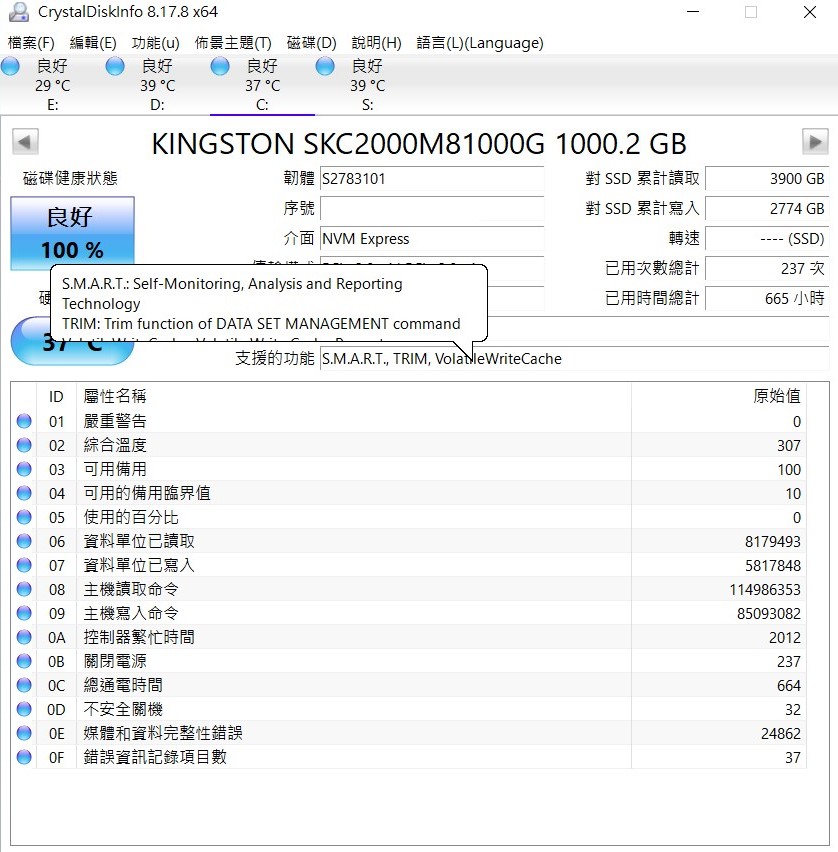This screenshot has width=838, height=852.
Task: Open the 功能(u) function menu
Action: 158,42
